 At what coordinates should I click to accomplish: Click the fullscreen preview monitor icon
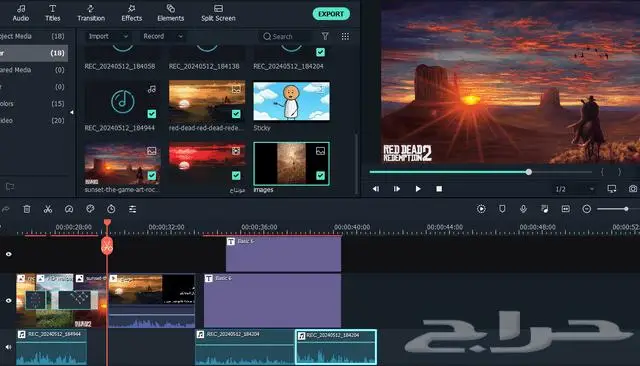611,189
